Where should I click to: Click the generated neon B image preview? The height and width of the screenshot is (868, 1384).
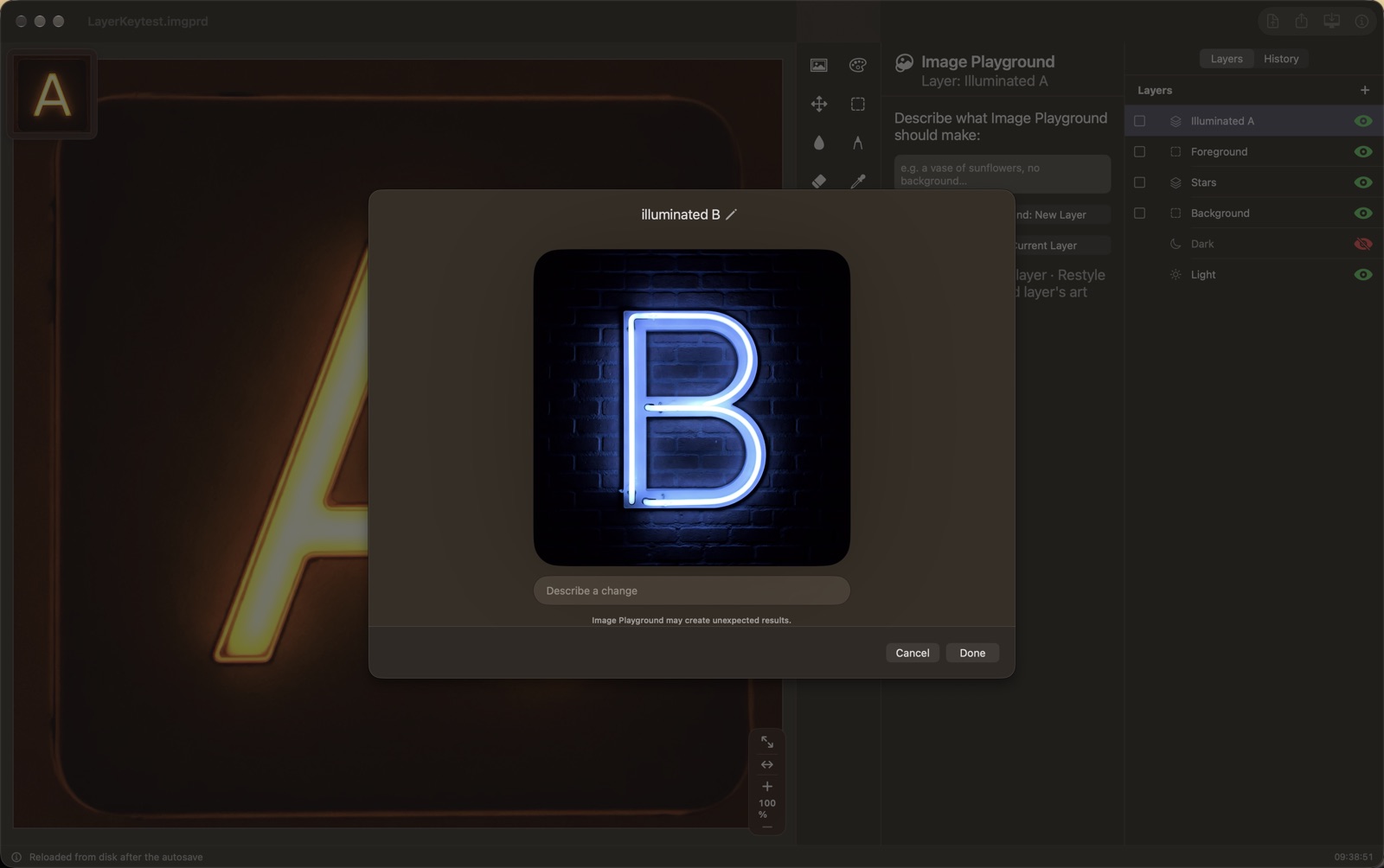pos(691,407)
